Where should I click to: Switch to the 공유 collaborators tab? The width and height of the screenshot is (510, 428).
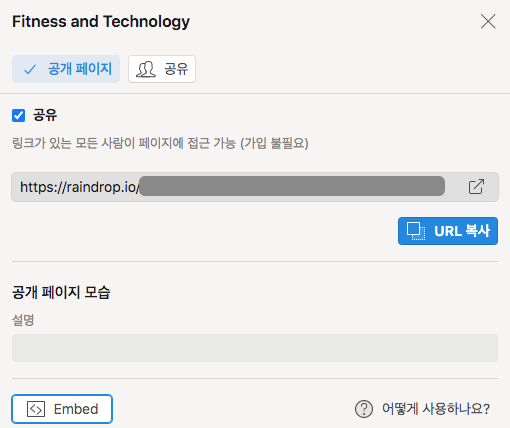point(162,69)
